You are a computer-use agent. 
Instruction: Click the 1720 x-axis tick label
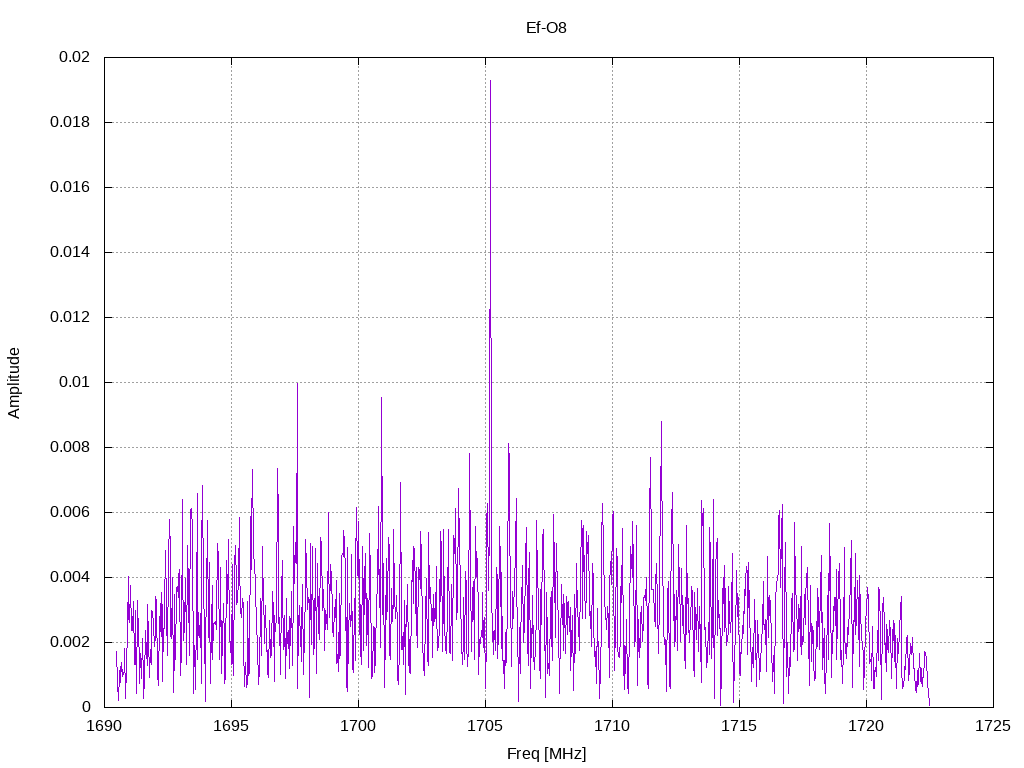pyautogui.click(x=867, y=726)
